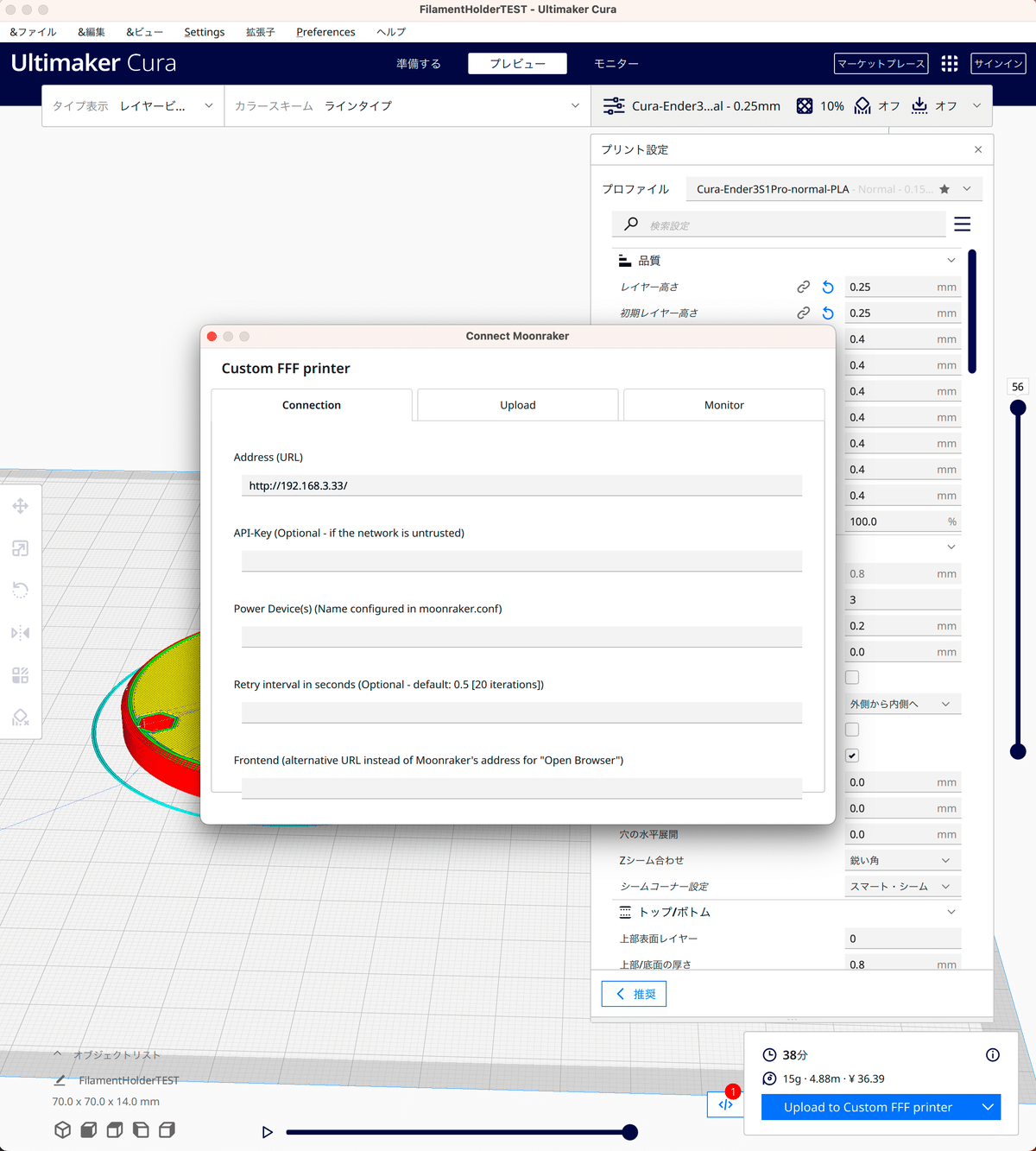Click the pencil icon next to FilamentHolderTEST

point(60,1080)
